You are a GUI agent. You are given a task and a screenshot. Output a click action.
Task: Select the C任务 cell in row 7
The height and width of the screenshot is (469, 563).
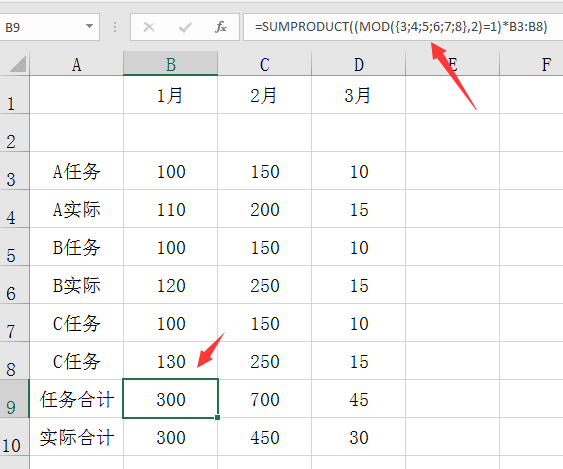coord(76,323)
